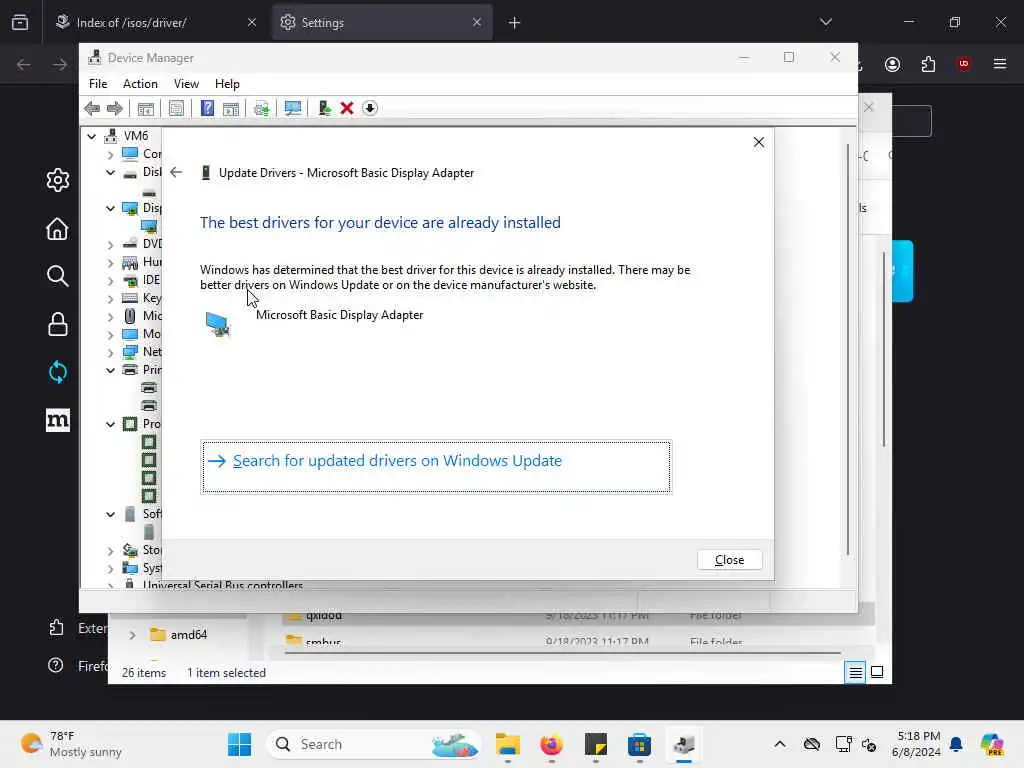Open Microsoft Store from the taskbar

click(639, 744)
